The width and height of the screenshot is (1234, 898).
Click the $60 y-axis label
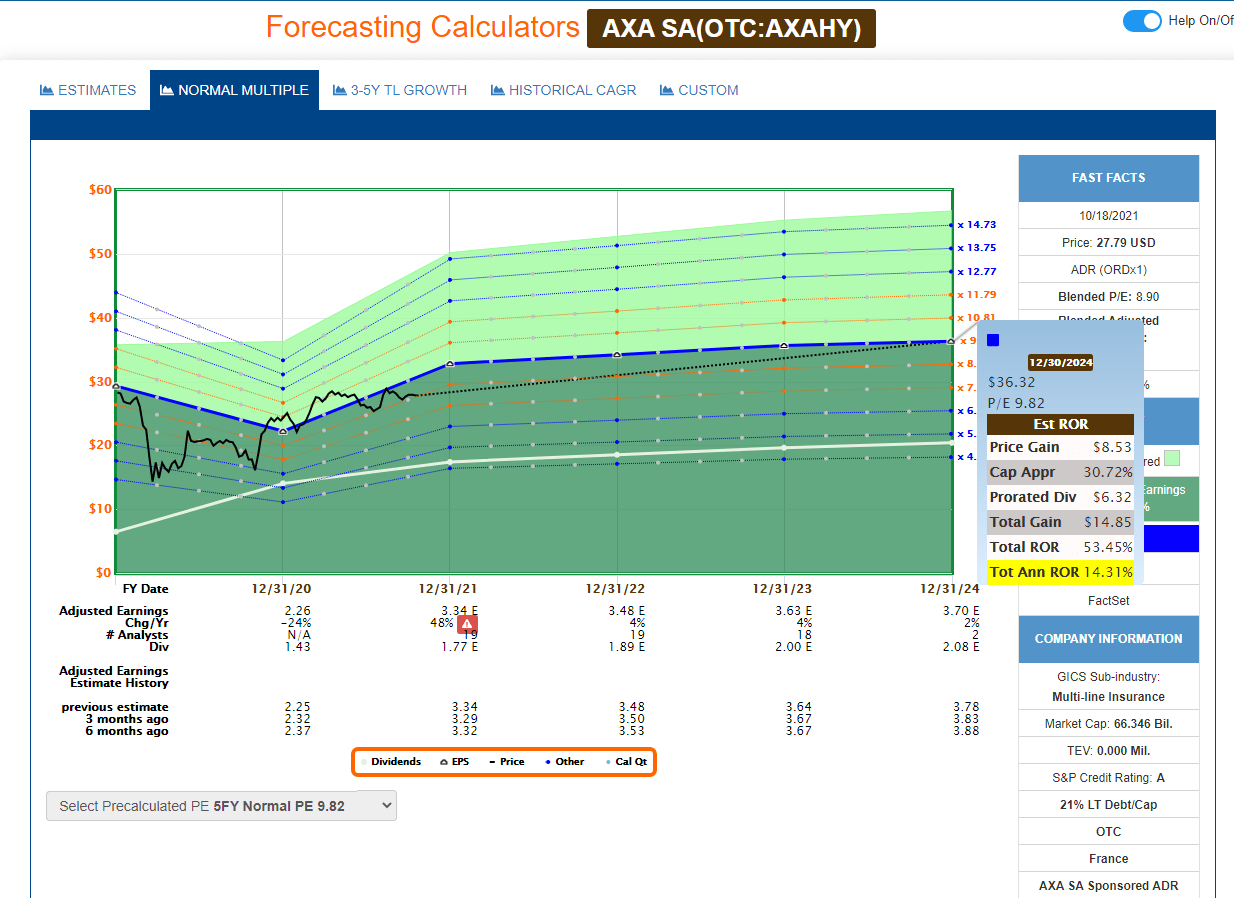(x=99, y=189)
